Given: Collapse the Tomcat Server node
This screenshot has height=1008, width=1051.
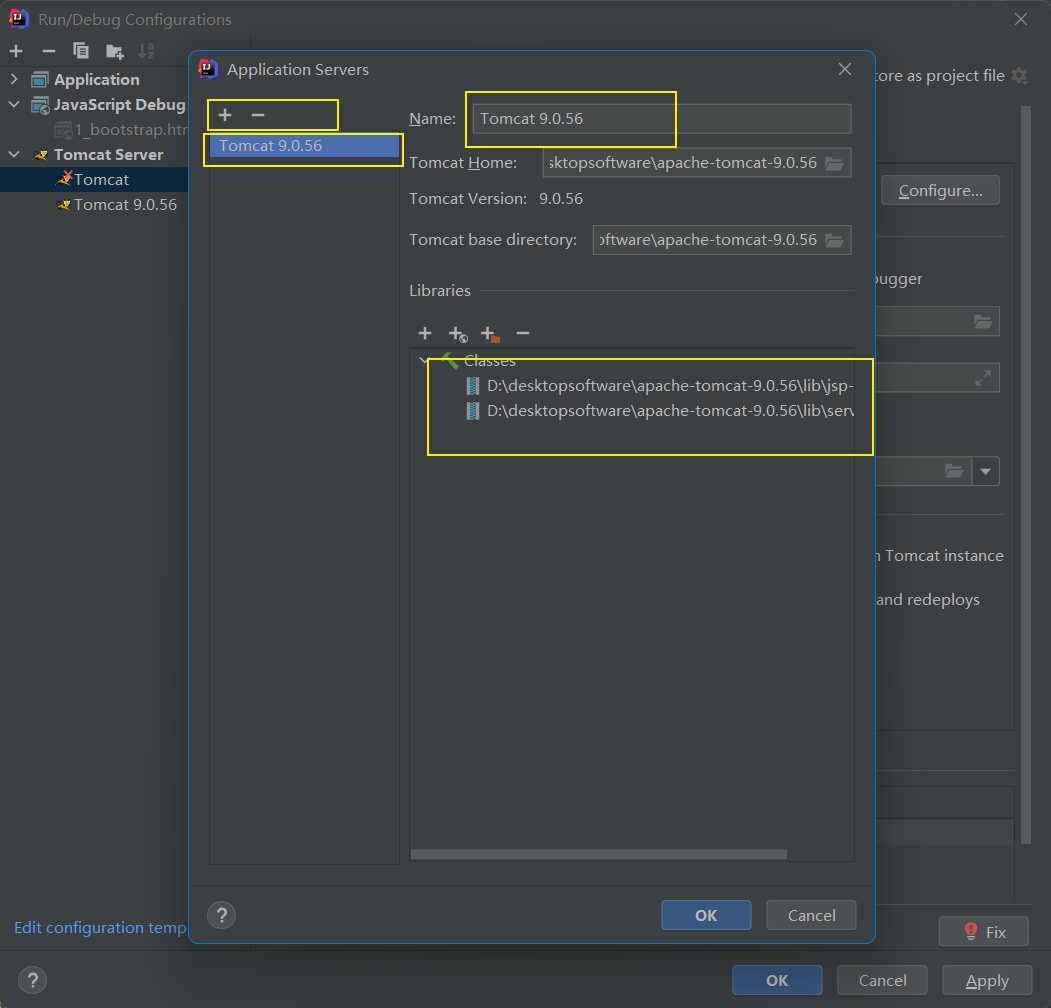Looking at the screenshot, I should (x=14, y=154).
